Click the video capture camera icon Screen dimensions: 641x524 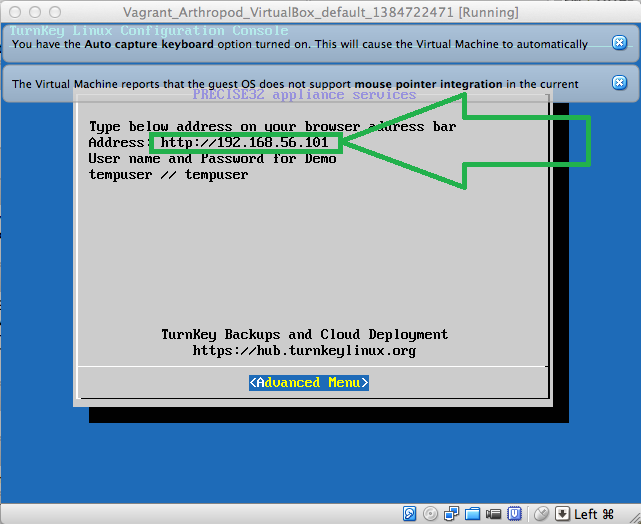[x=493, y=514]
